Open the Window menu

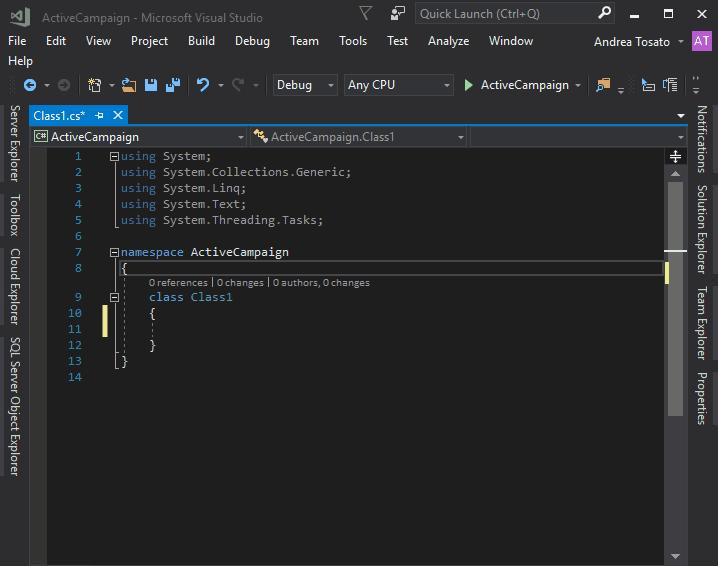(511, 41)
